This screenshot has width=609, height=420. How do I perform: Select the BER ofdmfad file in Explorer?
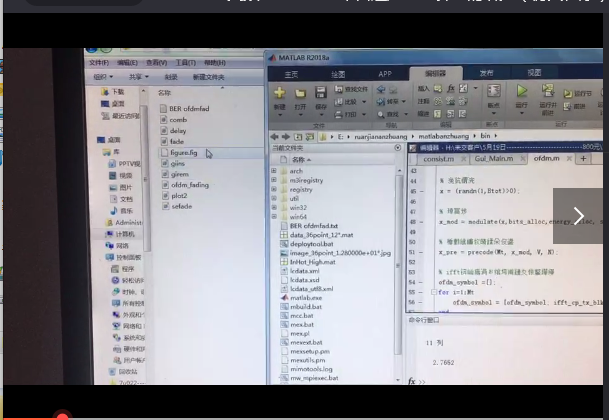[189, 109]
